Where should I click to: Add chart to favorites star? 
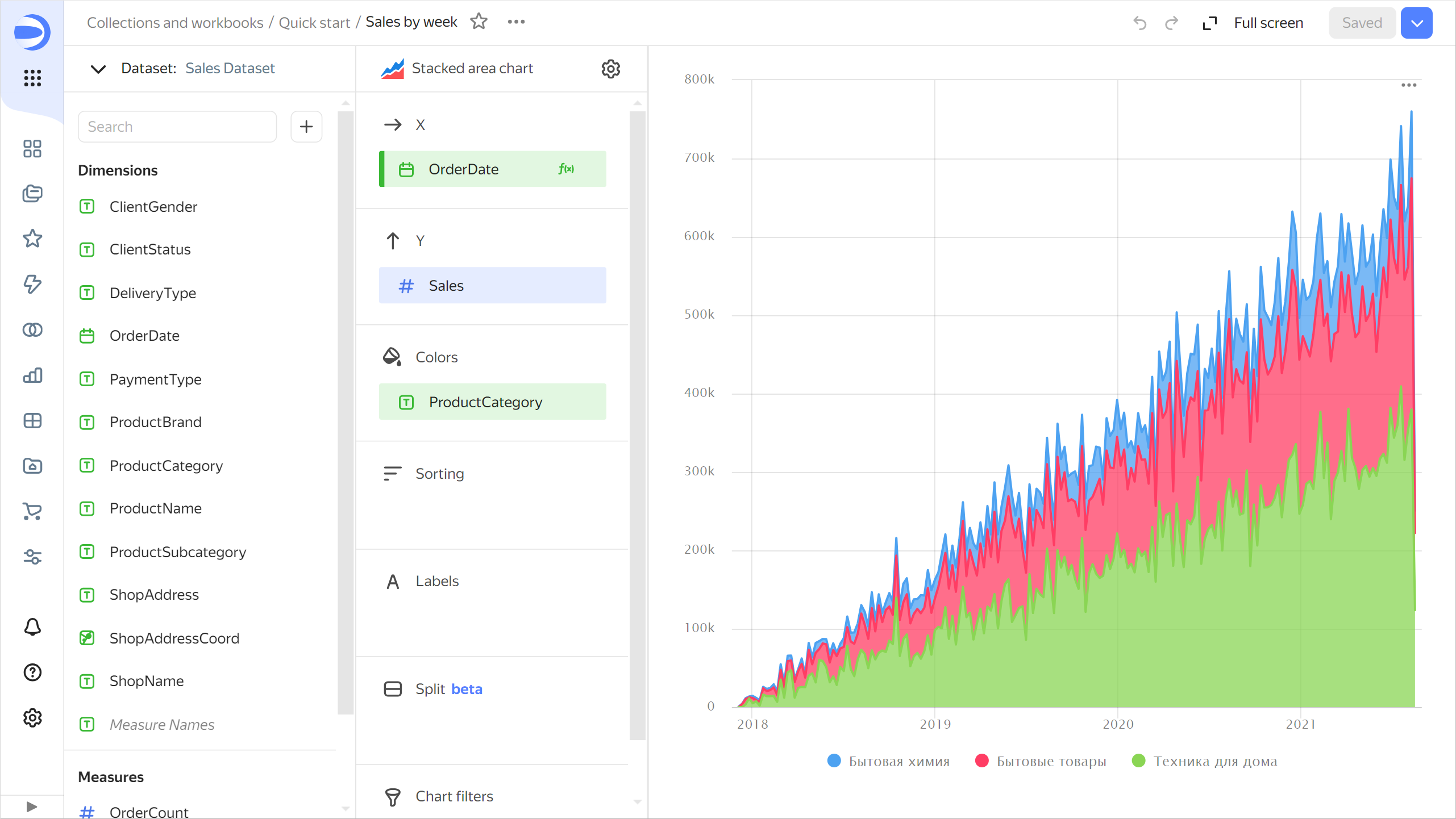(479, 22)
